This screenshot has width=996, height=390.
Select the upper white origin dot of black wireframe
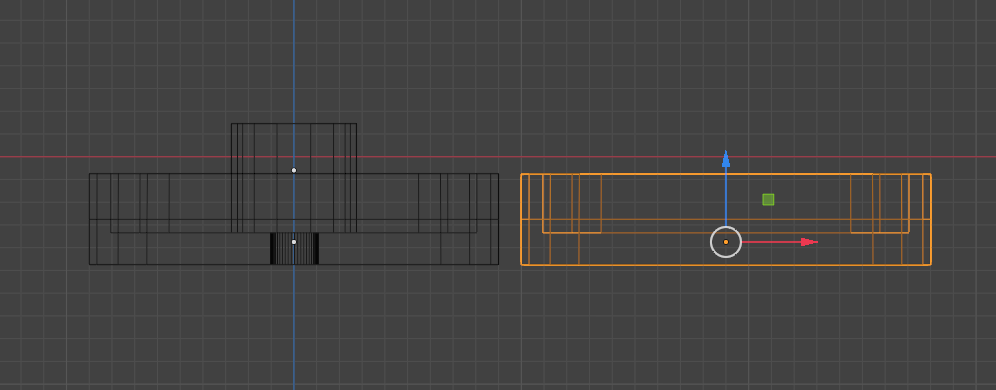[x=293, y=170]
